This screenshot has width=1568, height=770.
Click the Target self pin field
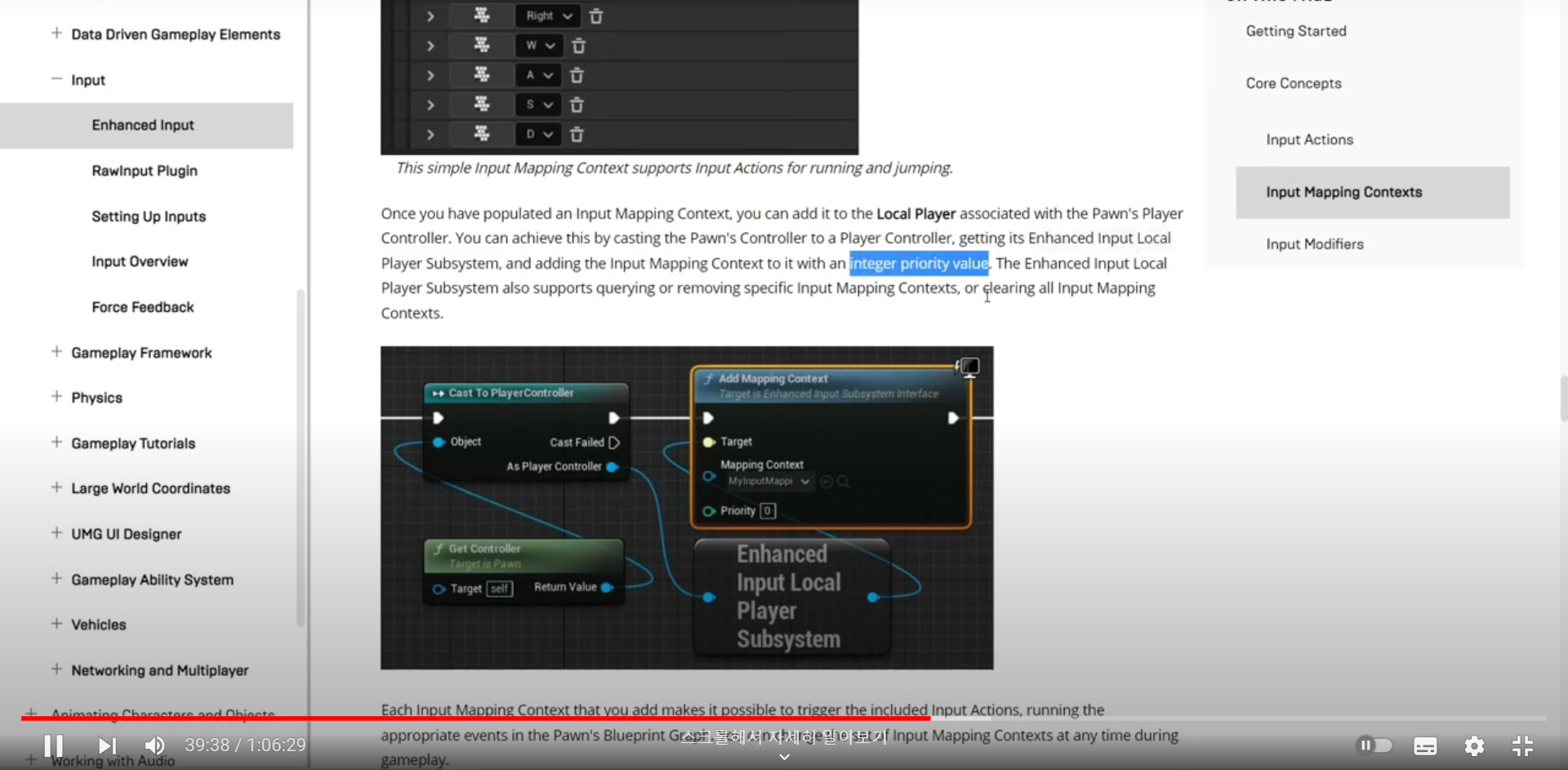[499, 589]
